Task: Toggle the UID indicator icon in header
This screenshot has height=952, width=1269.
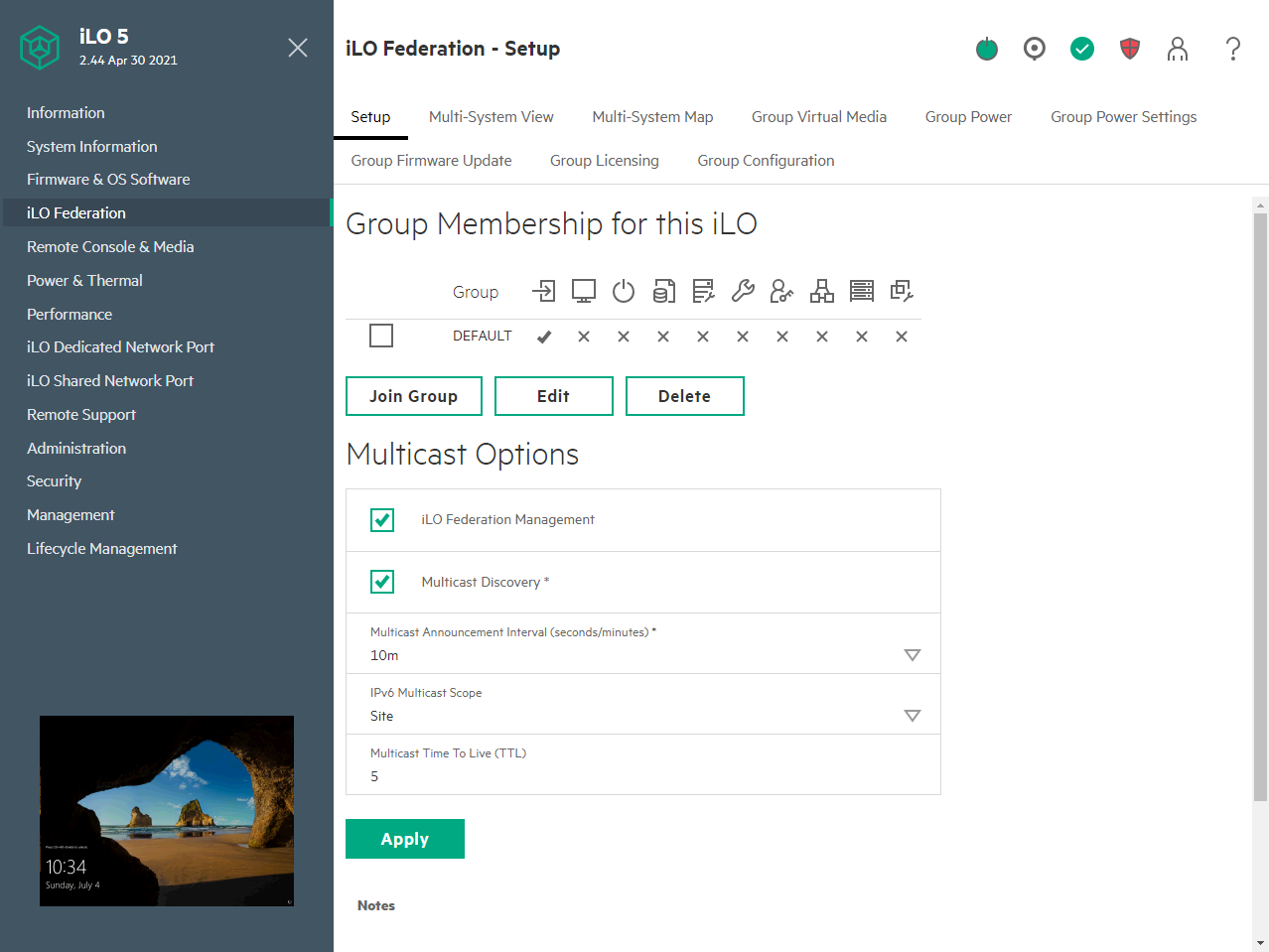Action: pyautogui.click(x=1035, y=49)
